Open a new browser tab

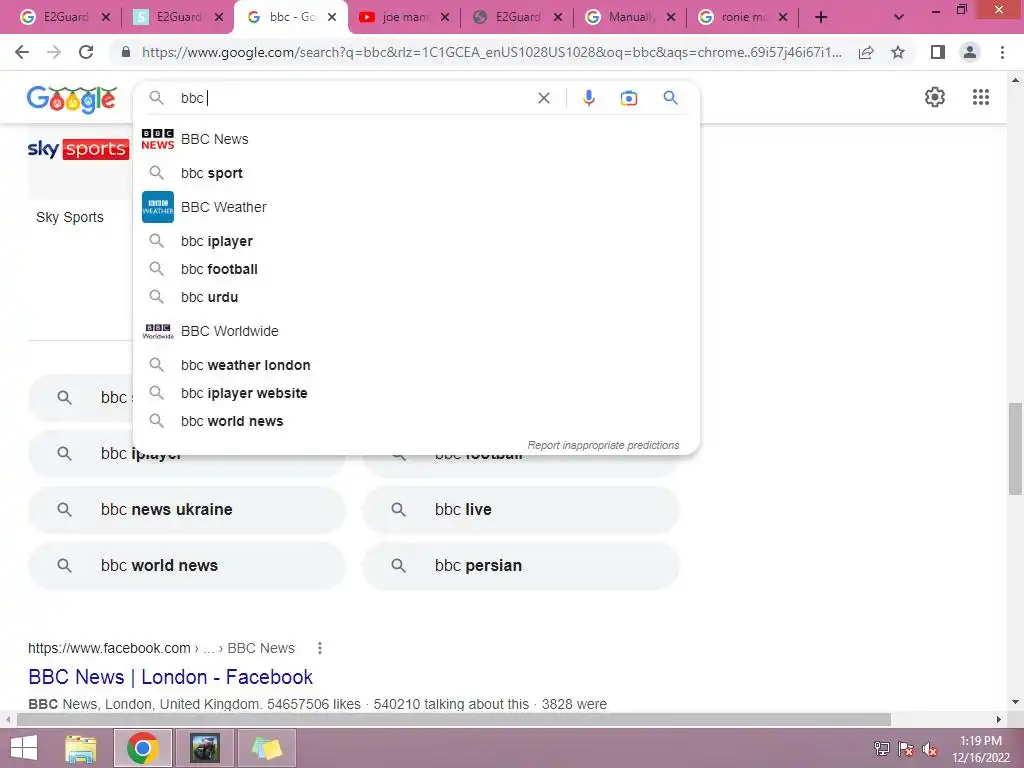pyautogui.click(x=821, y=18)
